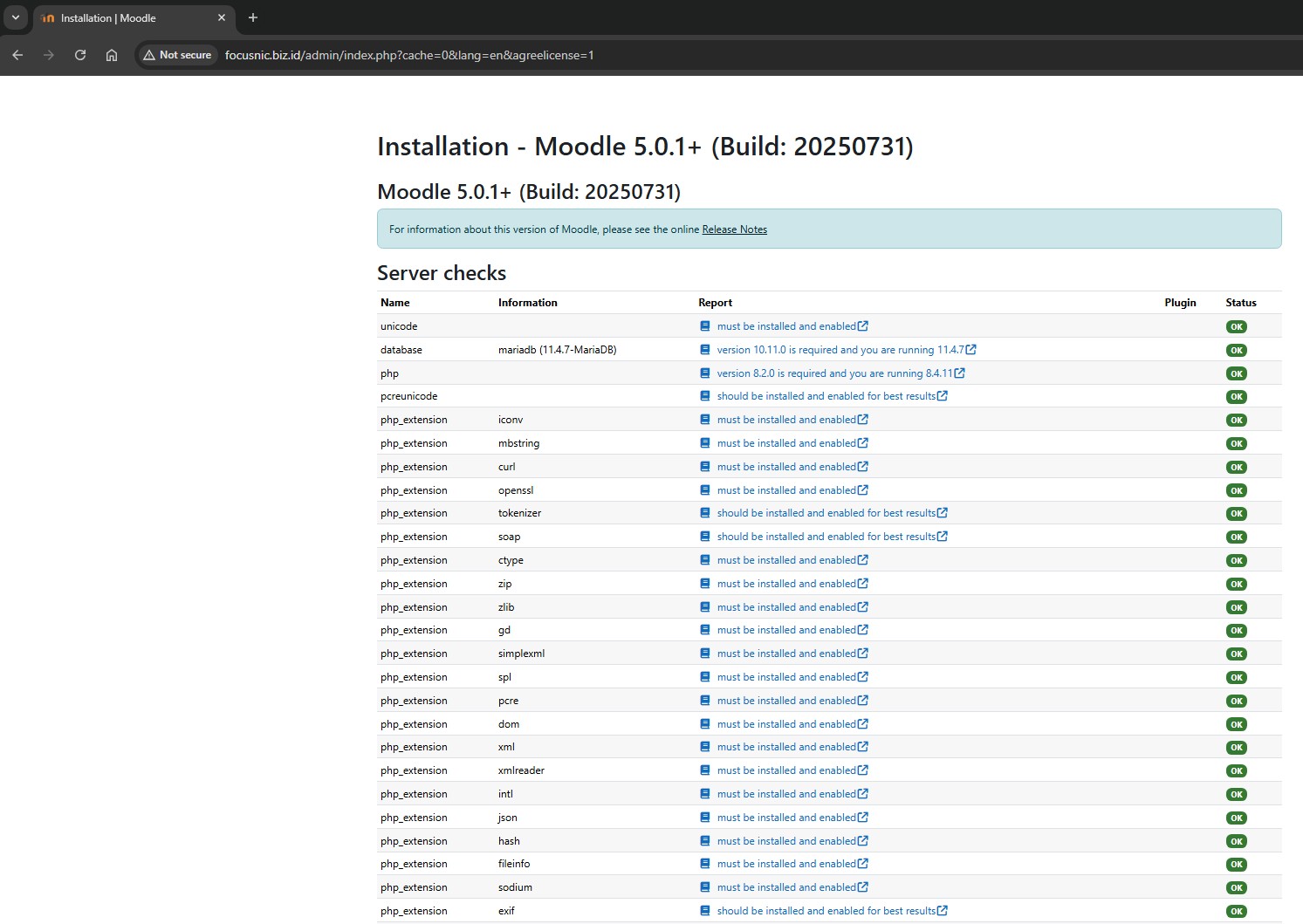Reload the page with the browser refresh button

[x=80, y=55]
